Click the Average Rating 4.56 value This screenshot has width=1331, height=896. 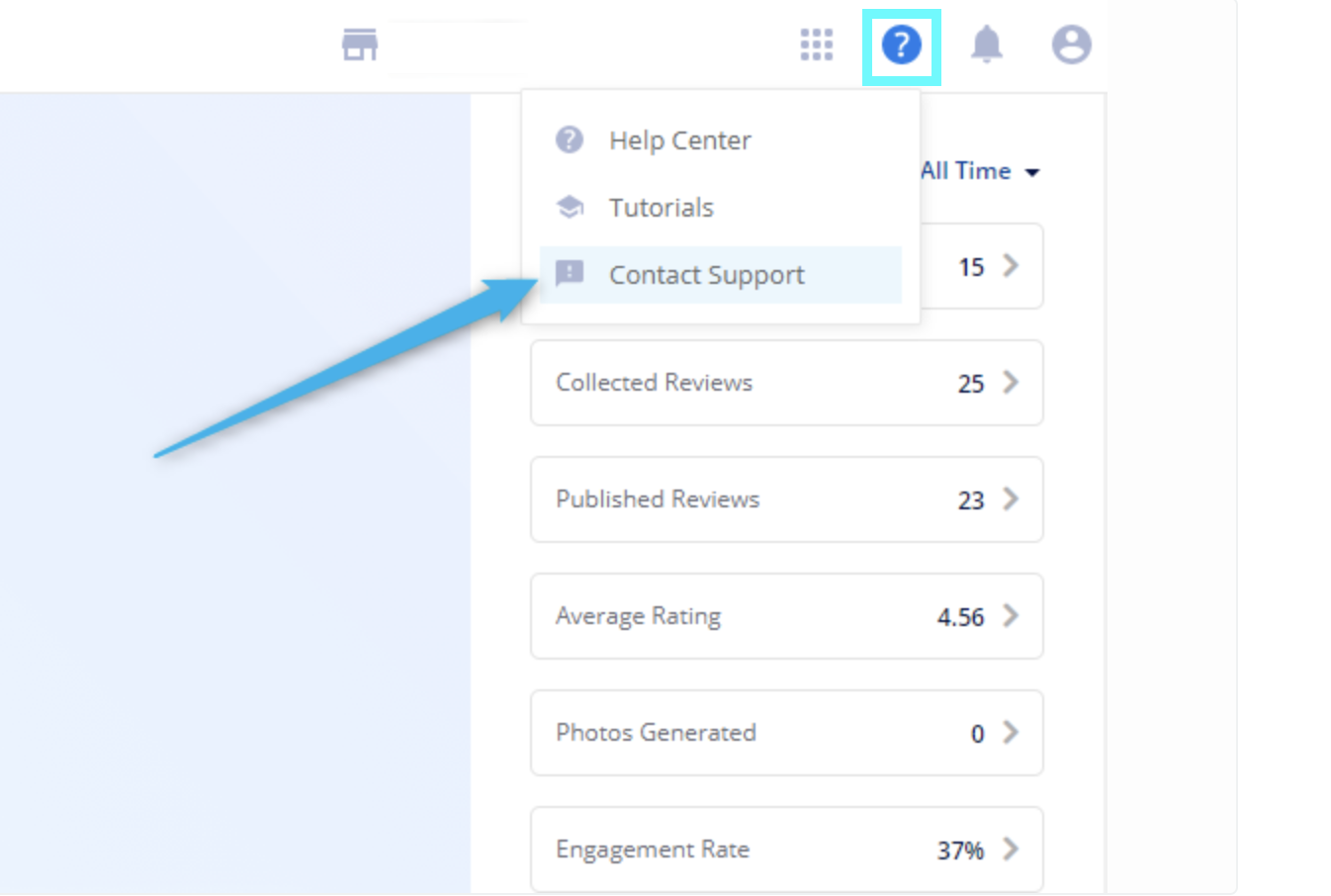pyautogui.click(x=960, y=617)
